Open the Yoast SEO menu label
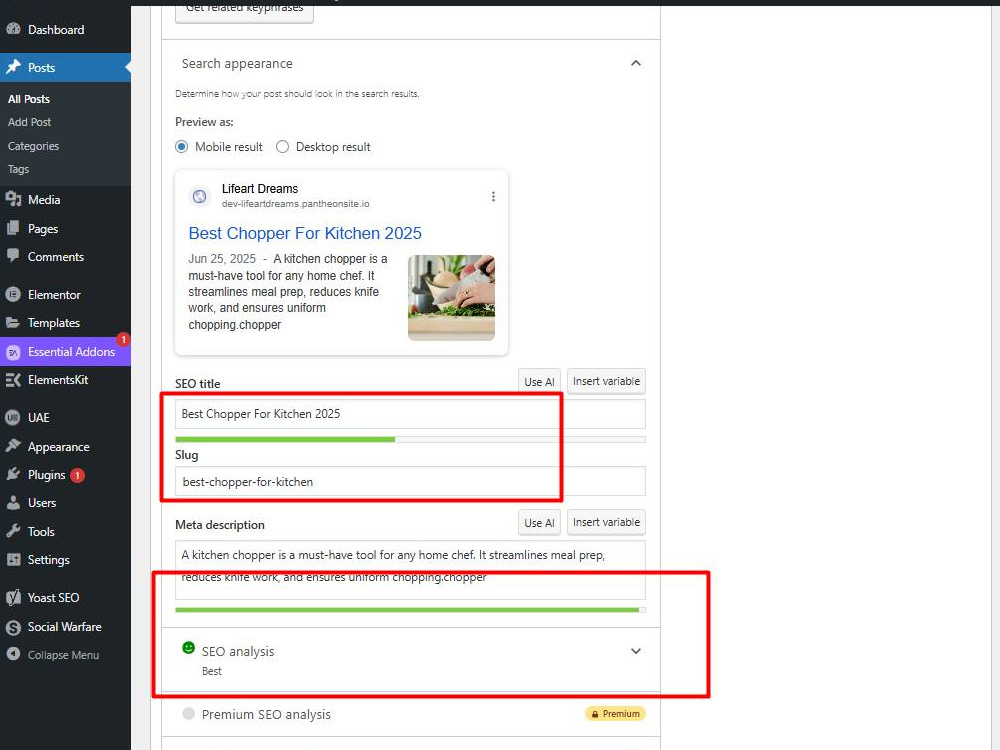The height and width of the screenshot is (750, 1000). [54, 598]
